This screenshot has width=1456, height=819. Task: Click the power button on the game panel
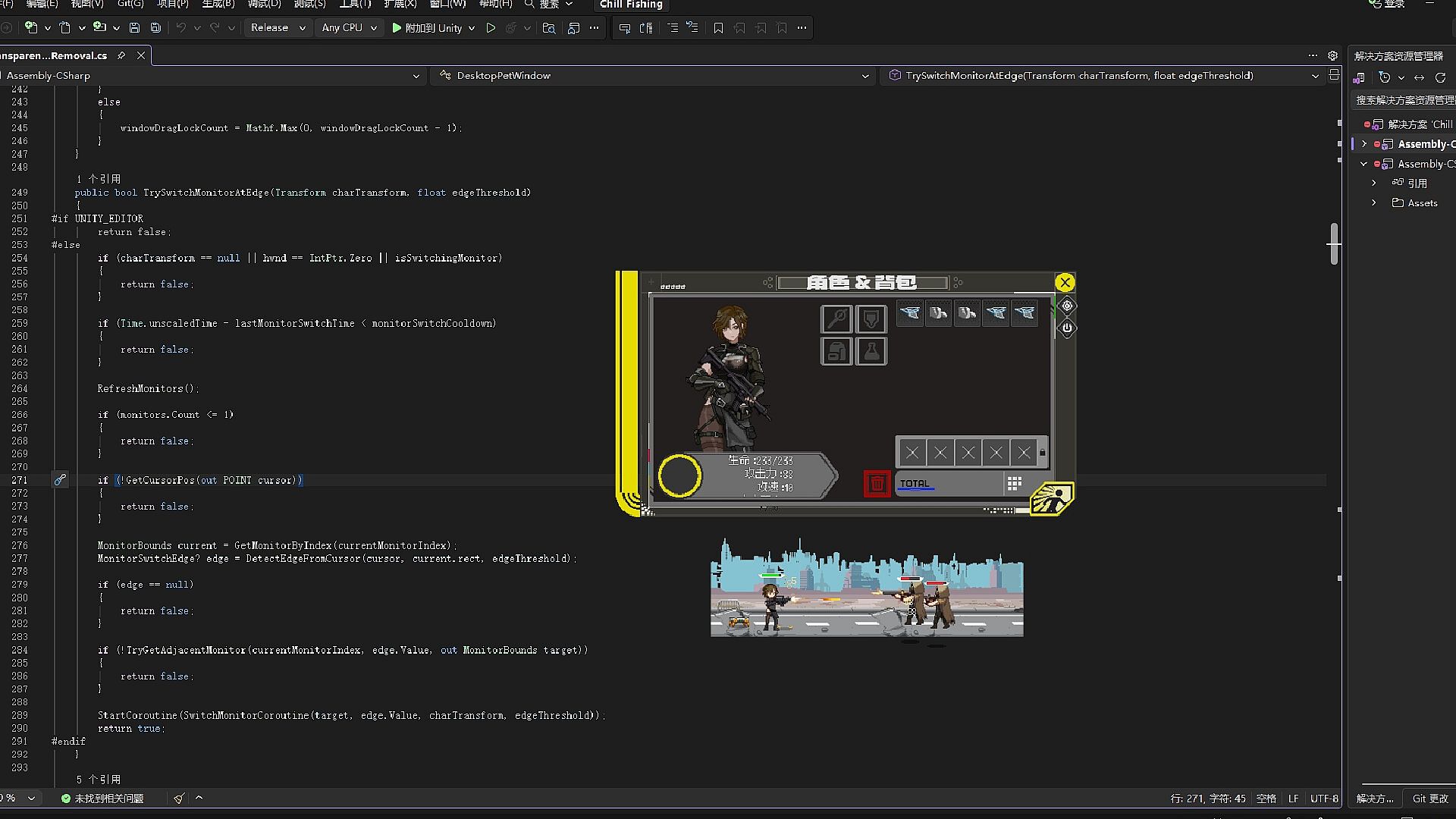(1067, 328)
